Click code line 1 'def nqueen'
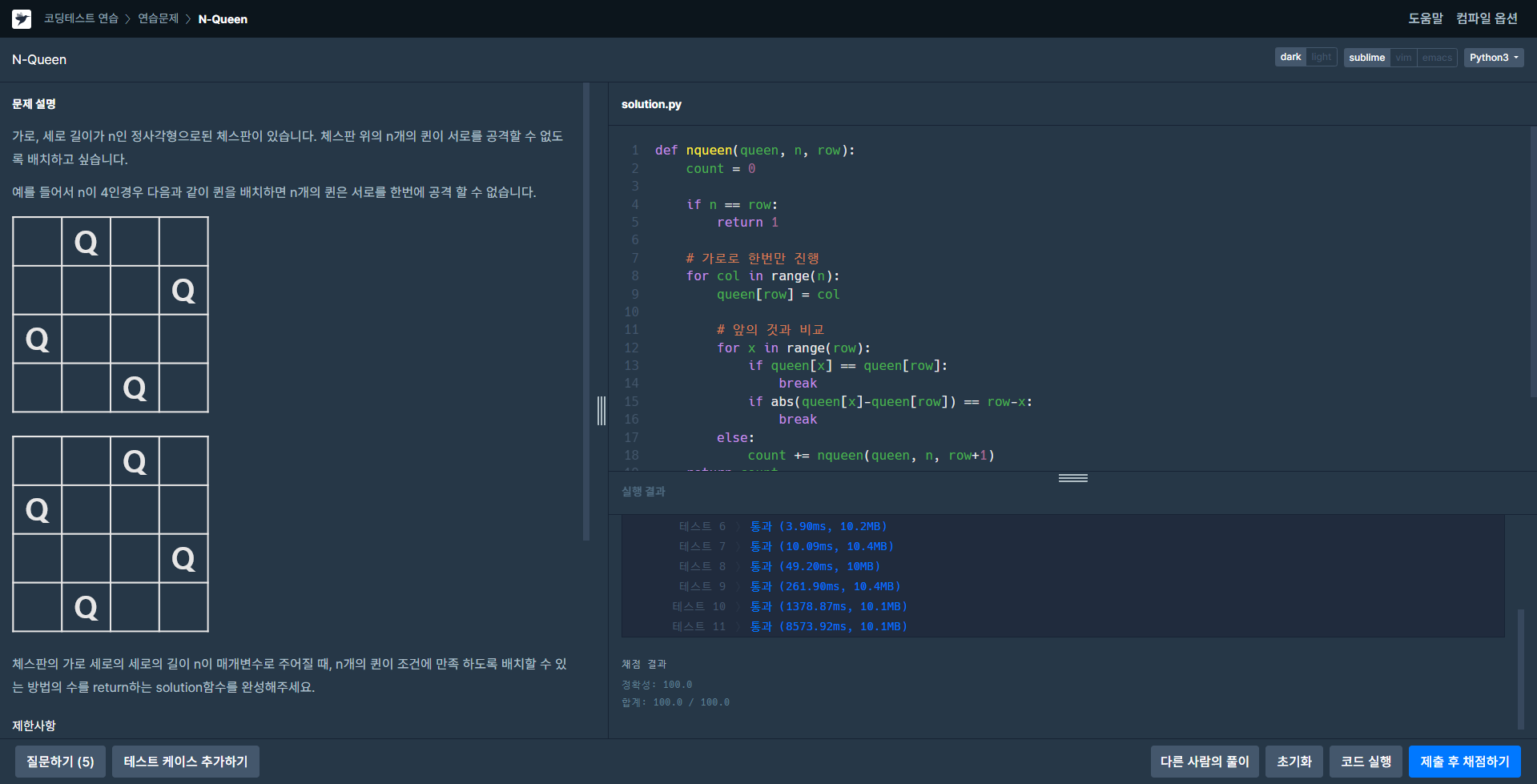The height and width of the screenshot is (784, 1537). [x=754, y=151]
